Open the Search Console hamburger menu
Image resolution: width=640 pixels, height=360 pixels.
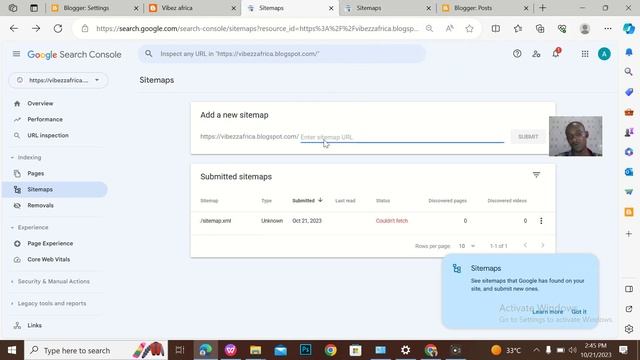(x=16, y=54)
